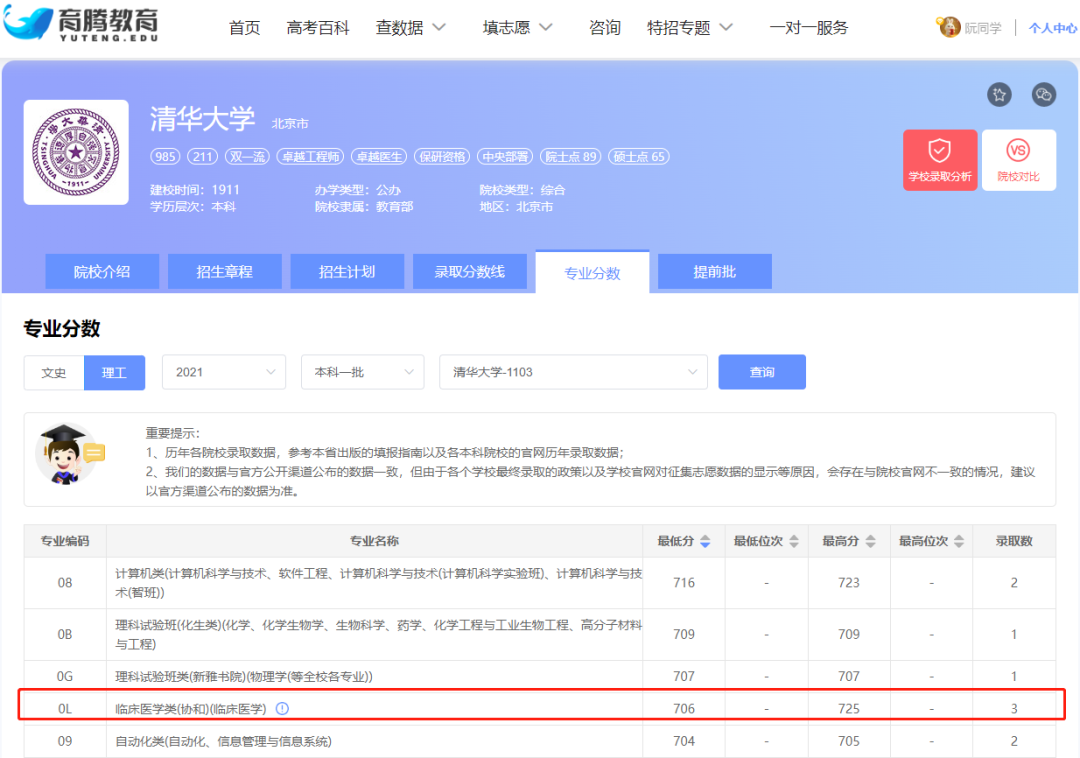Click the 723 highest score cell

[849, 582]
